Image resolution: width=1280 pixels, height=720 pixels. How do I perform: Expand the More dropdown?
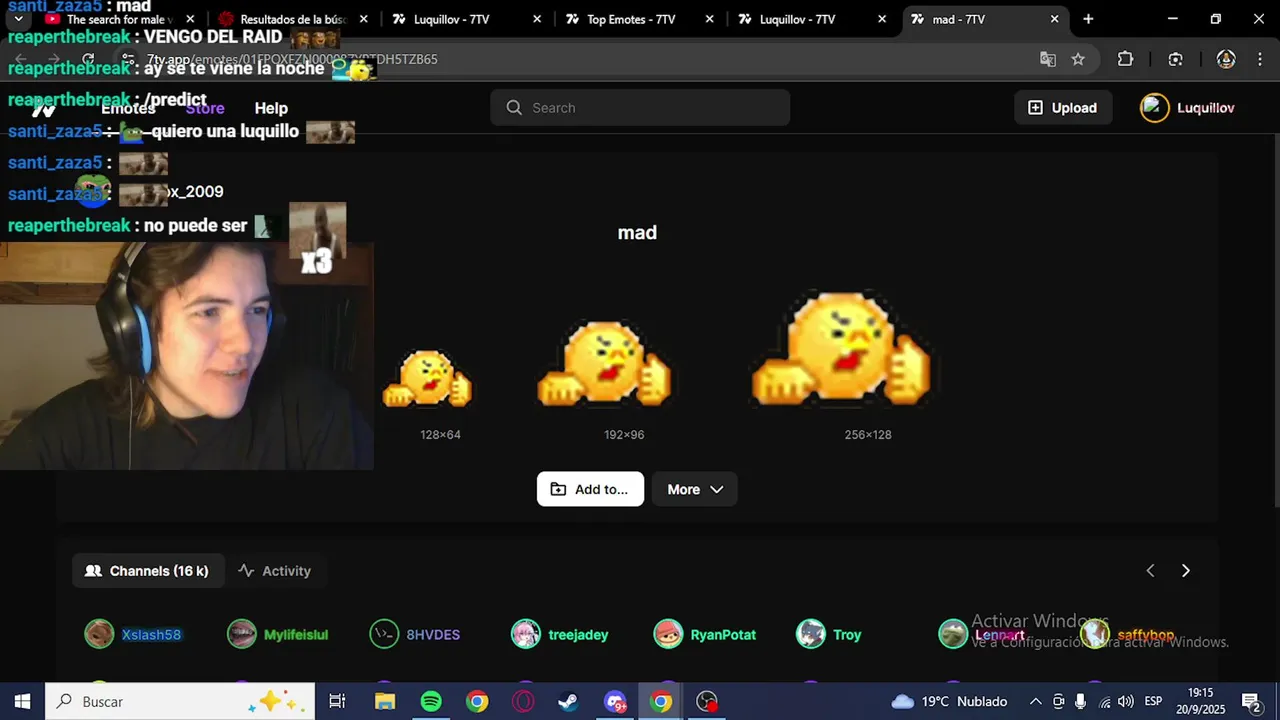pos(695,489)
